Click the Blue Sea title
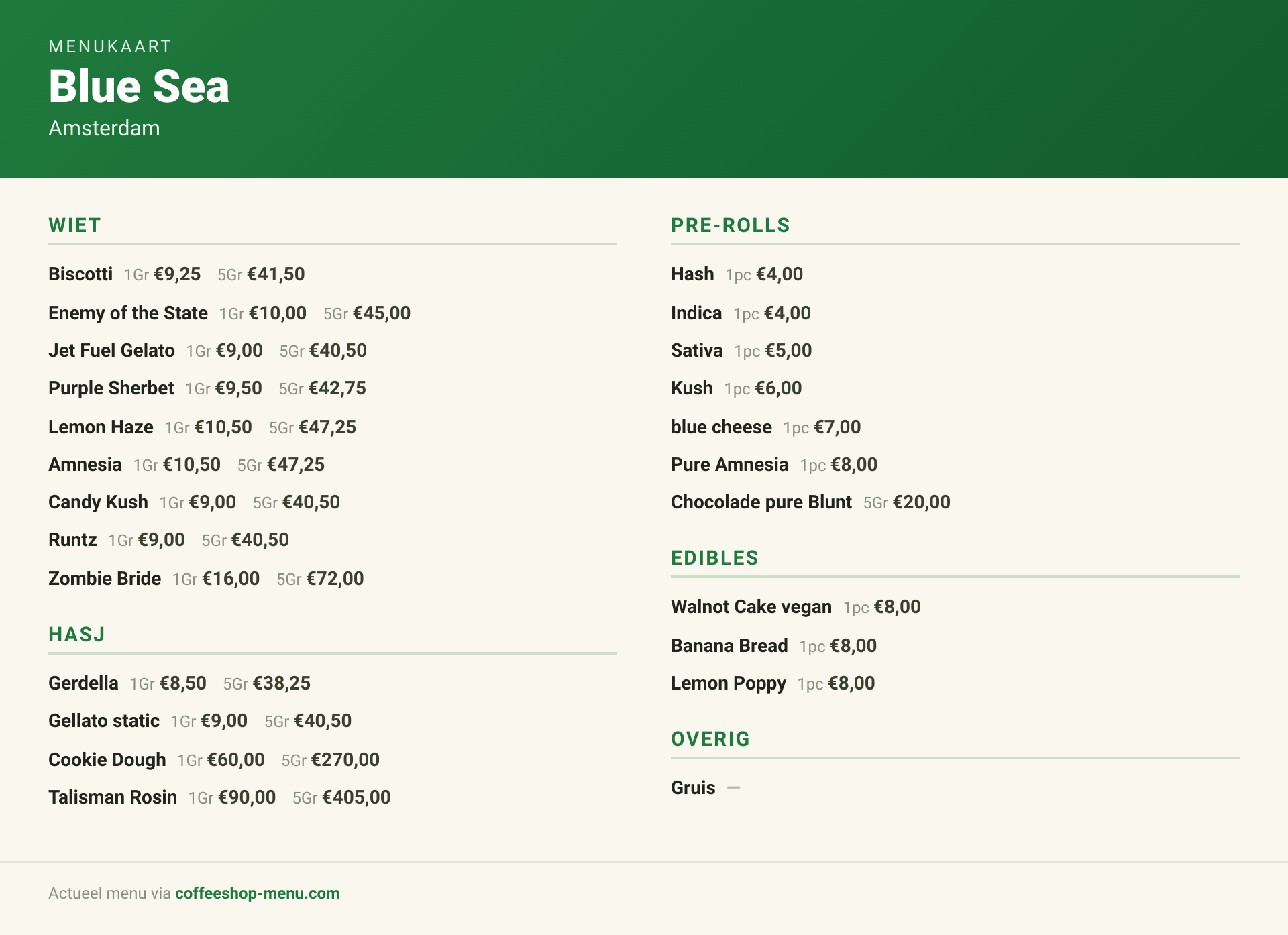This screenshot has width=1288, height=935. coord(139,87)
